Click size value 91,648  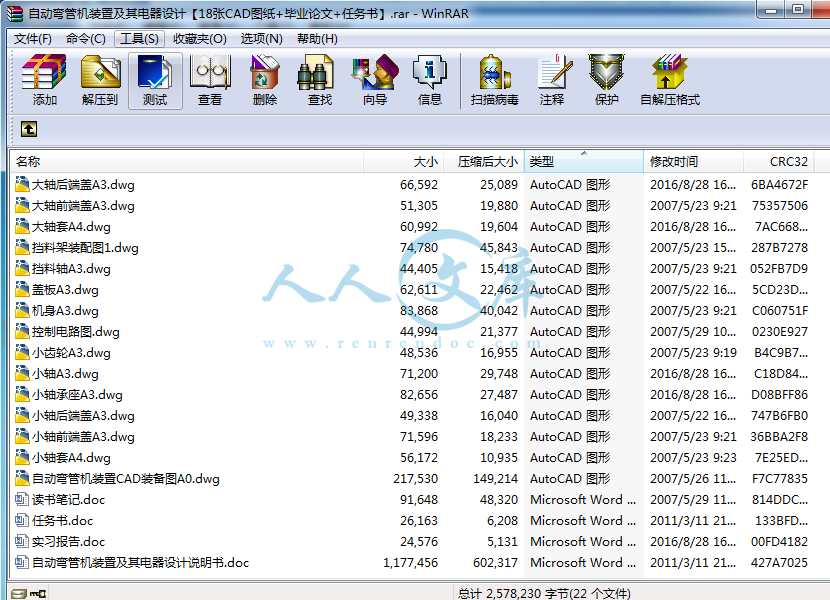click(x=419, y=499)
